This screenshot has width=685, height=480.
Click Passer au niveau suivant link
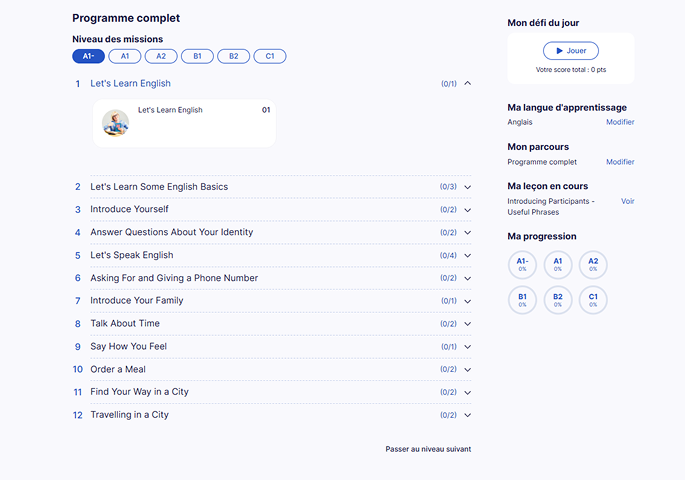428,449
